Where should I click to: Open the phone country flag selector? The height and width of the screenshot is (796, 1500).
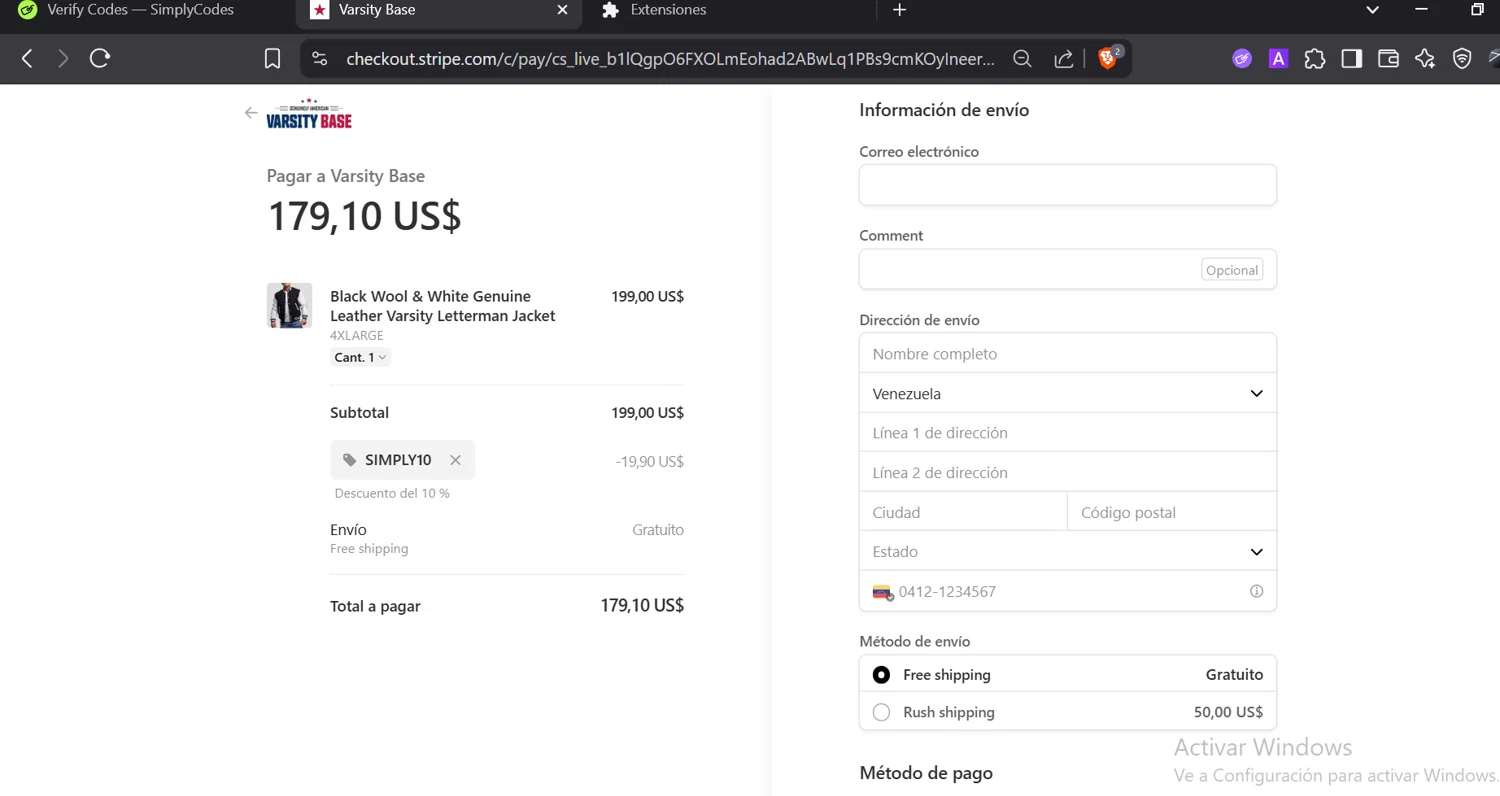click(883, 592)
